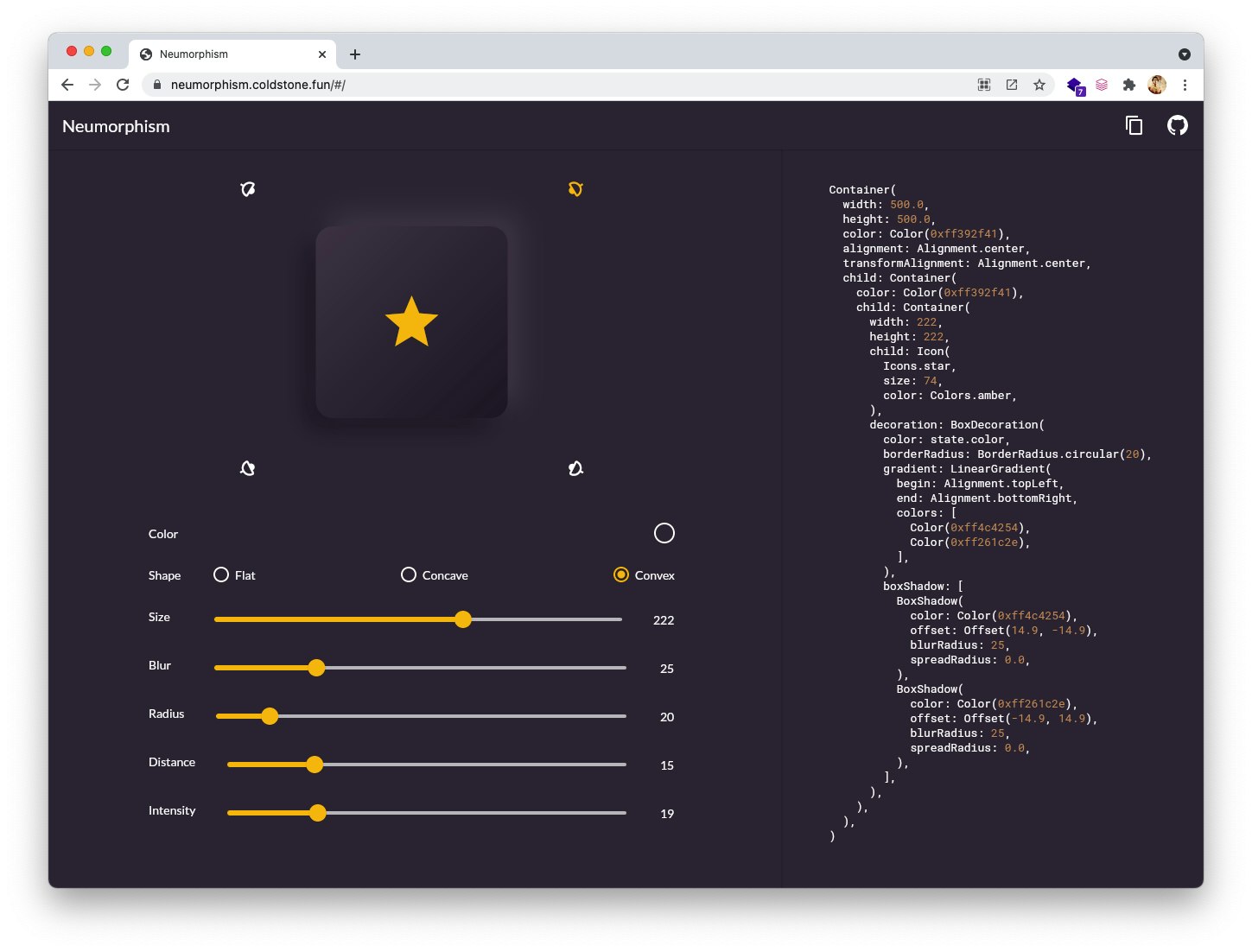Screen dimensions: 1252x952
Task: Click the 'size: 74,' code line
Action: [912, 381]
